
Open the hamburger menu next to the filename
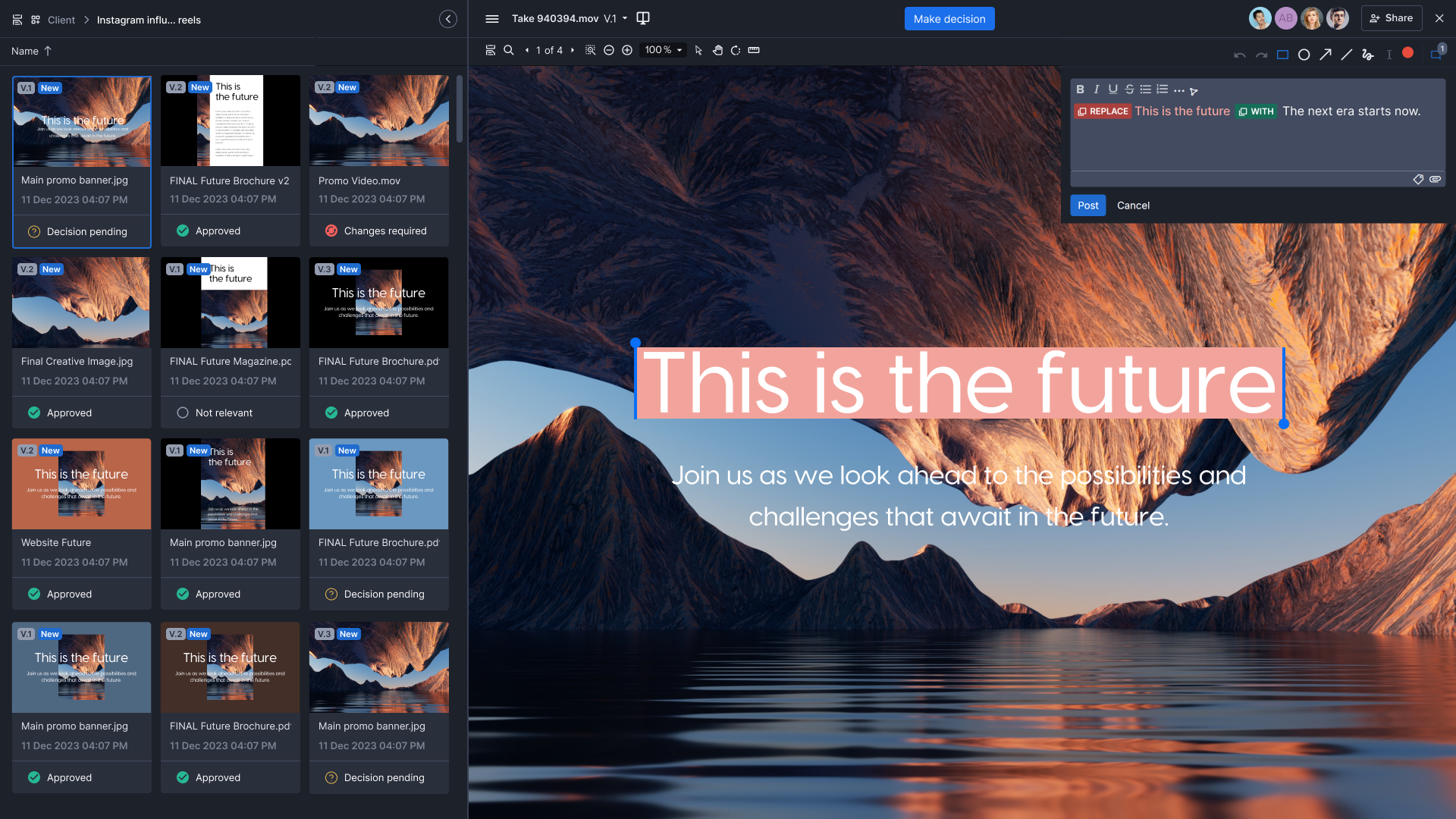point(491,17)
